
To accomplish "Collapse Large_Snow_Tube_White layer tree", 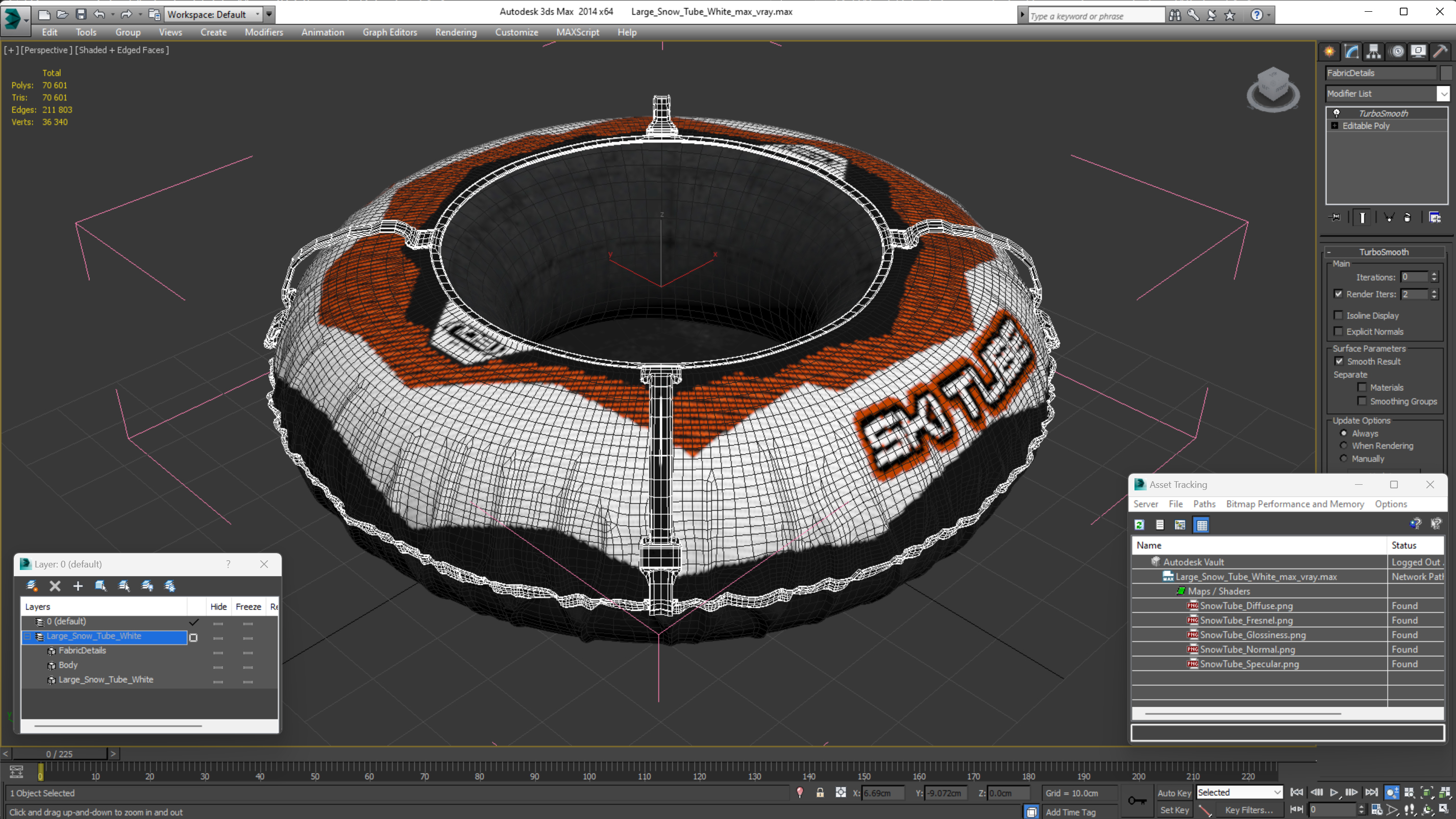I will 27,636.
